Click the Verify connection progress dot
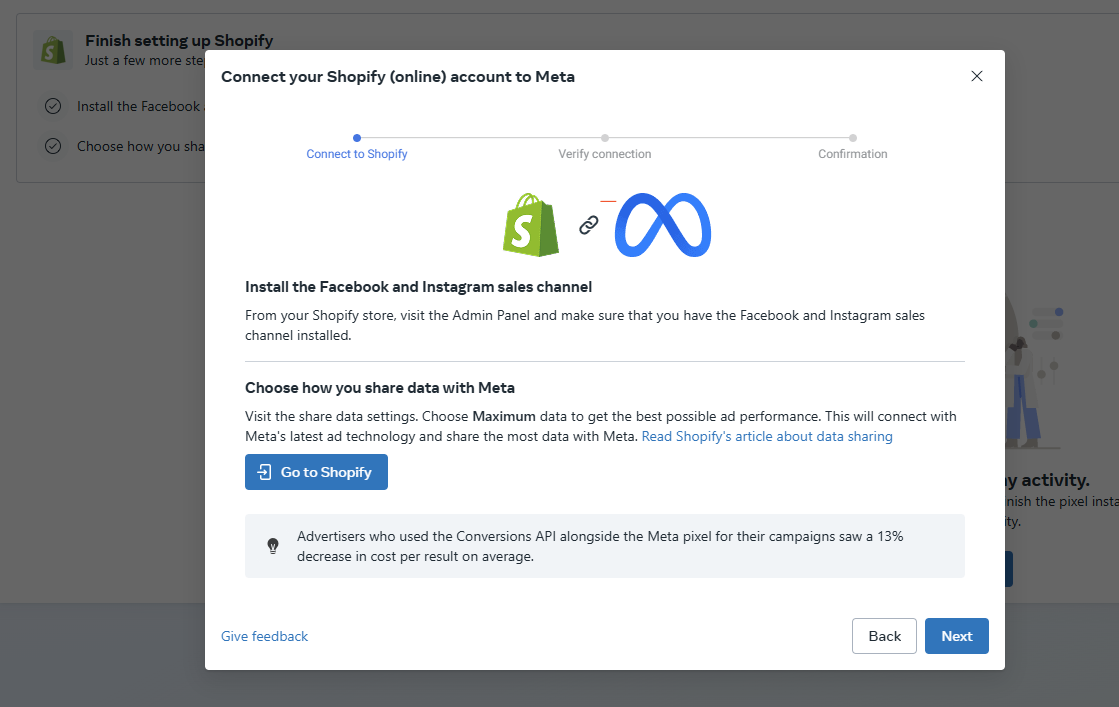 pyautogui.click(x=605, y=138)
